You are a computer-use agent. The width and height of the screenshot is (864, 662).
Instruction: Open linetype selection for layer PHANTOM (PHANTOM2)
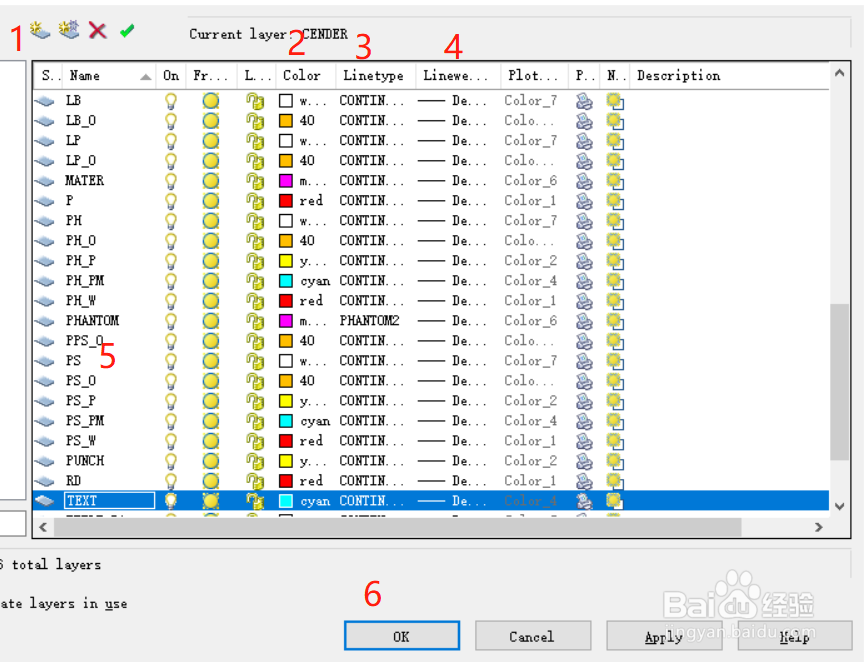[369, 321]
